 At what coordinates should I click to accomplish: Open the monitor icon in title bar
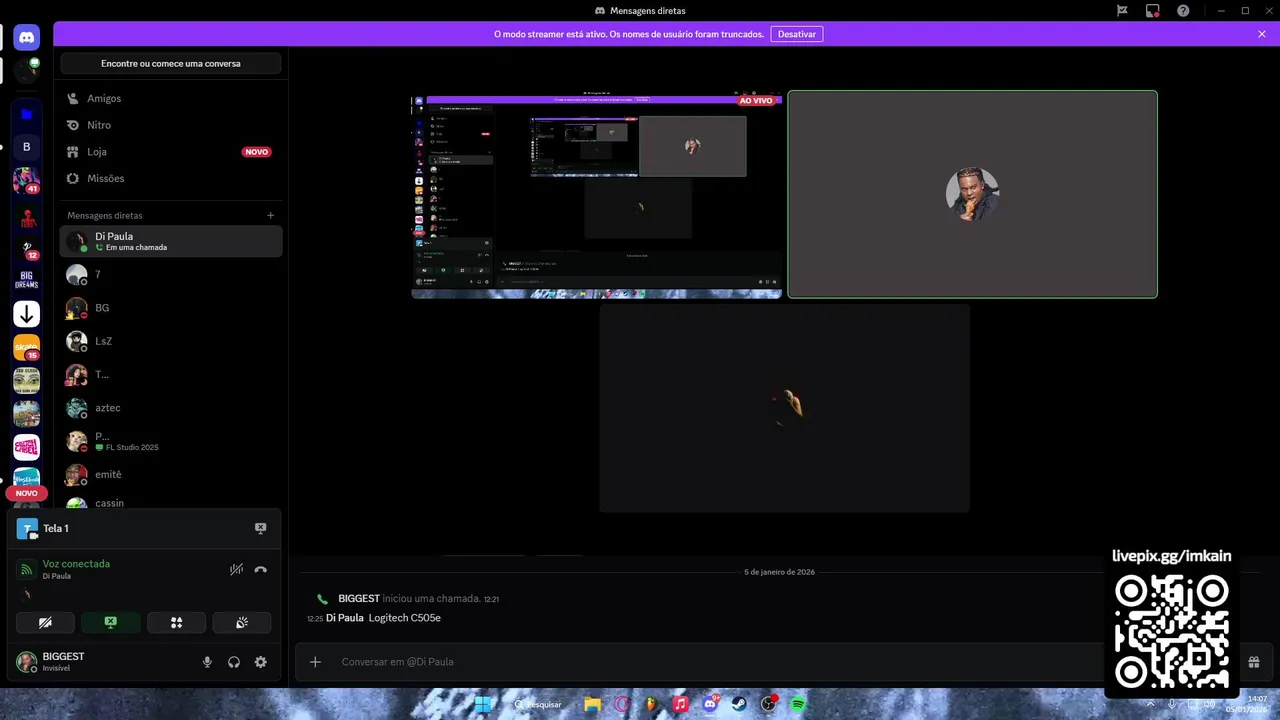[1153, 10]
